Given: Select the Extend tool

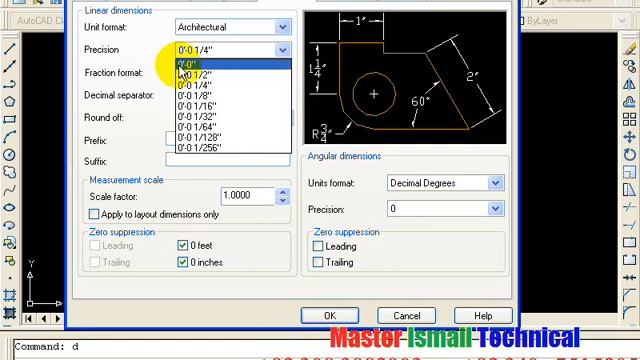Looking at the screenshot, I should click(630, 225).
